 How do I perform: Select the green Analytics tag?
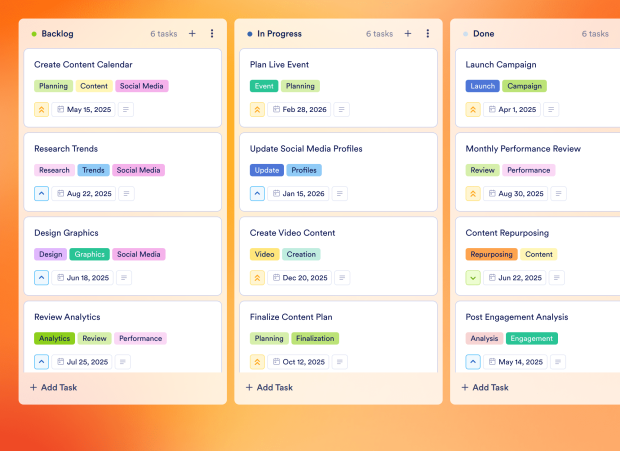55,338
